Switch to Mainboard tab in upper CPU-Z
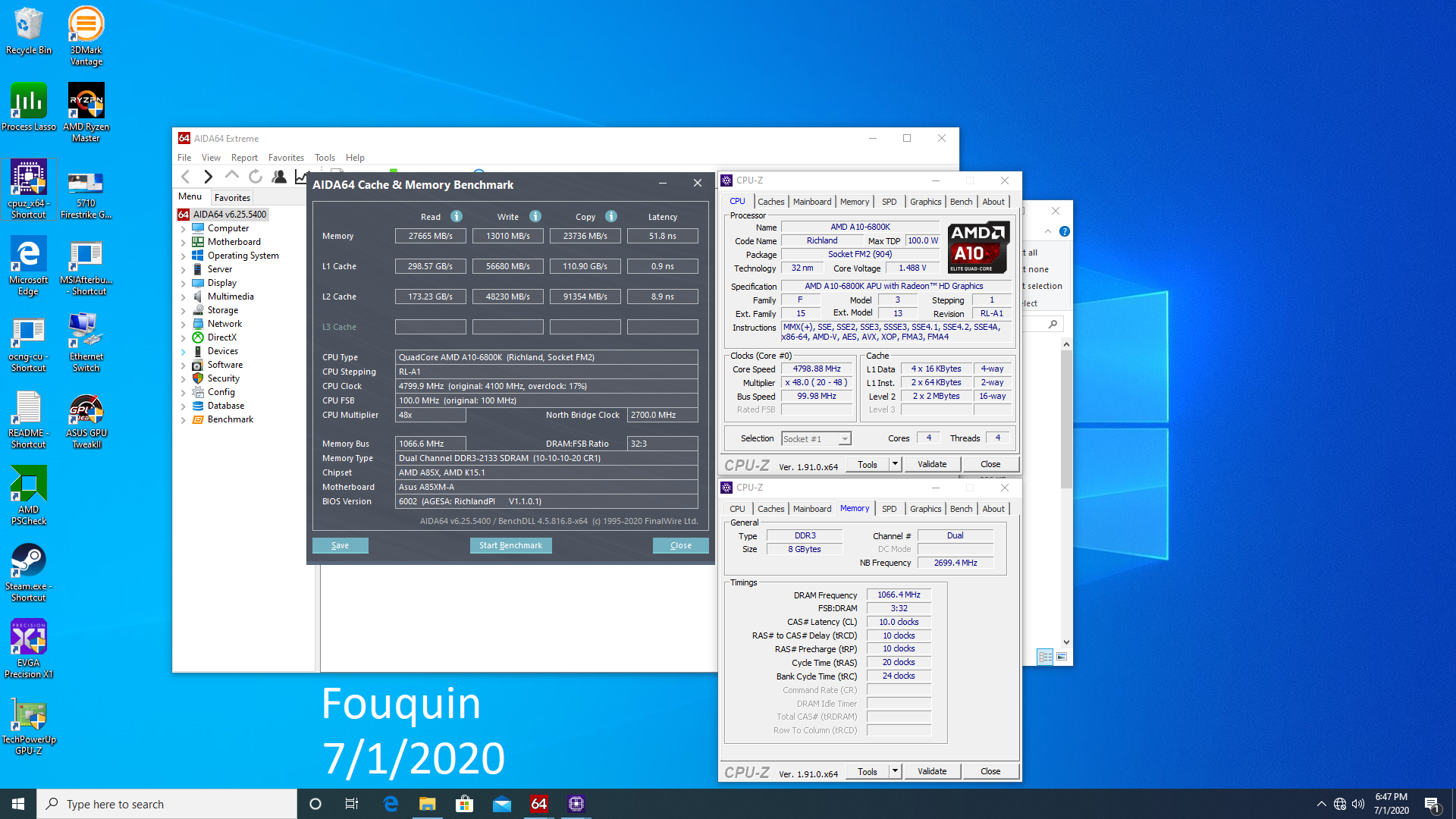 812,202
